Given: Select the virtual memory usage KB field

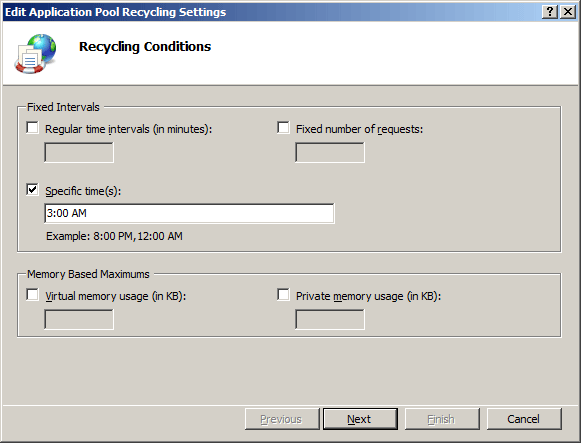Looking at the screenshot, I should (x=79, y=320).
